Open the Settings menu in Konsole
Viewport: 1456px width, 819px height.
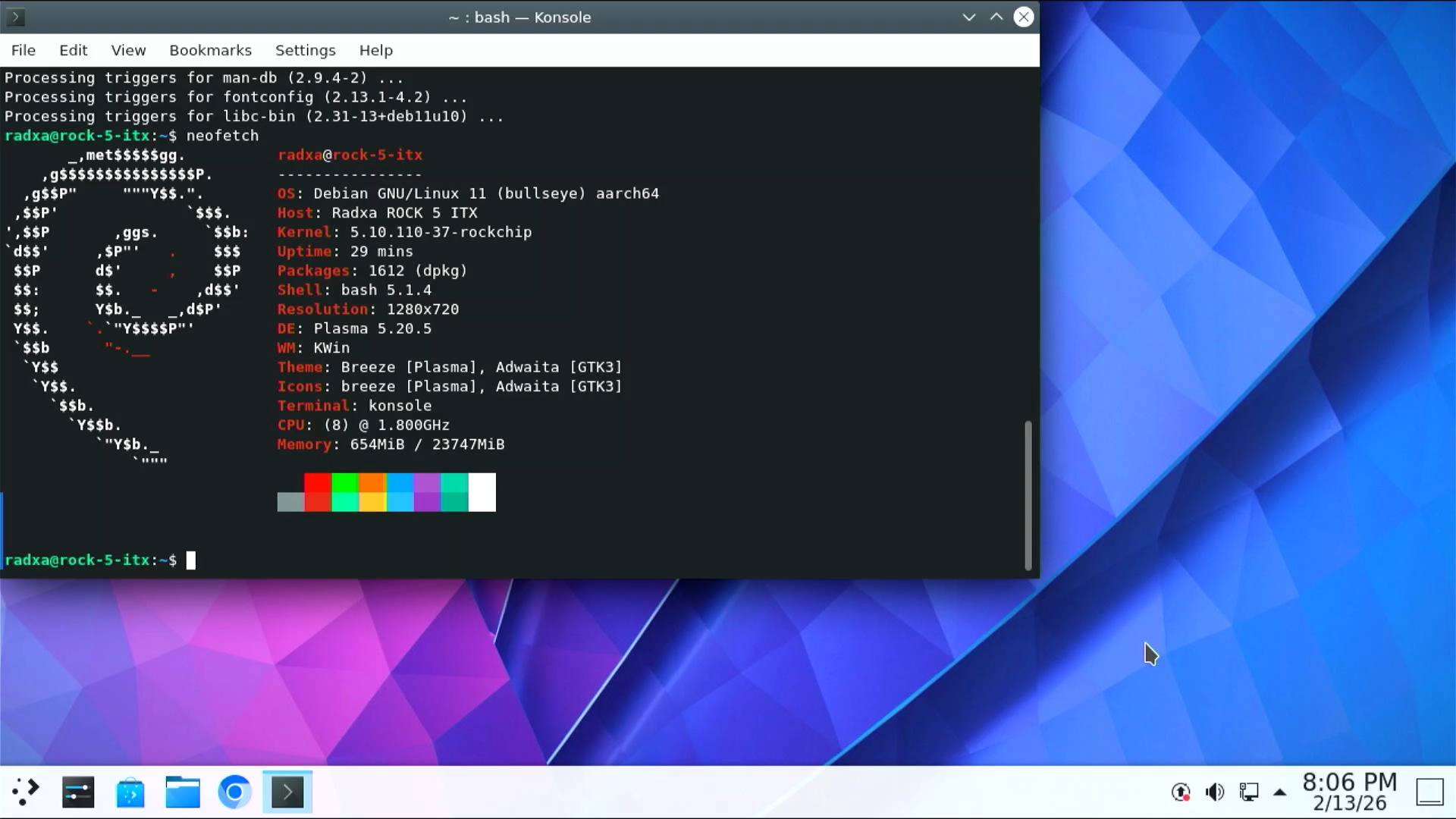[305, 50]
